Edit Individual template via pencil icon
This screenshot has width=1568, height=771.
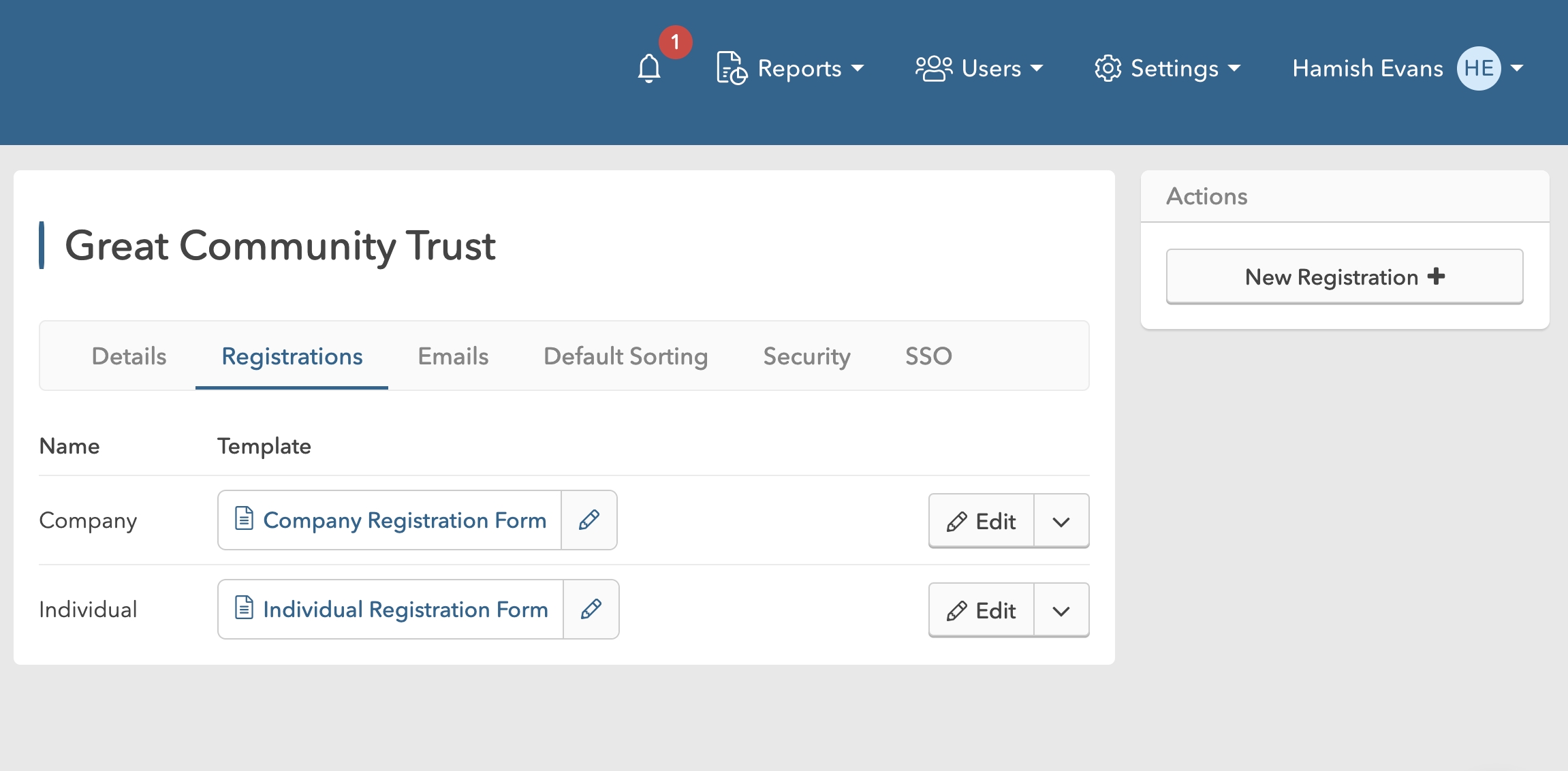(x=591, y=610)
